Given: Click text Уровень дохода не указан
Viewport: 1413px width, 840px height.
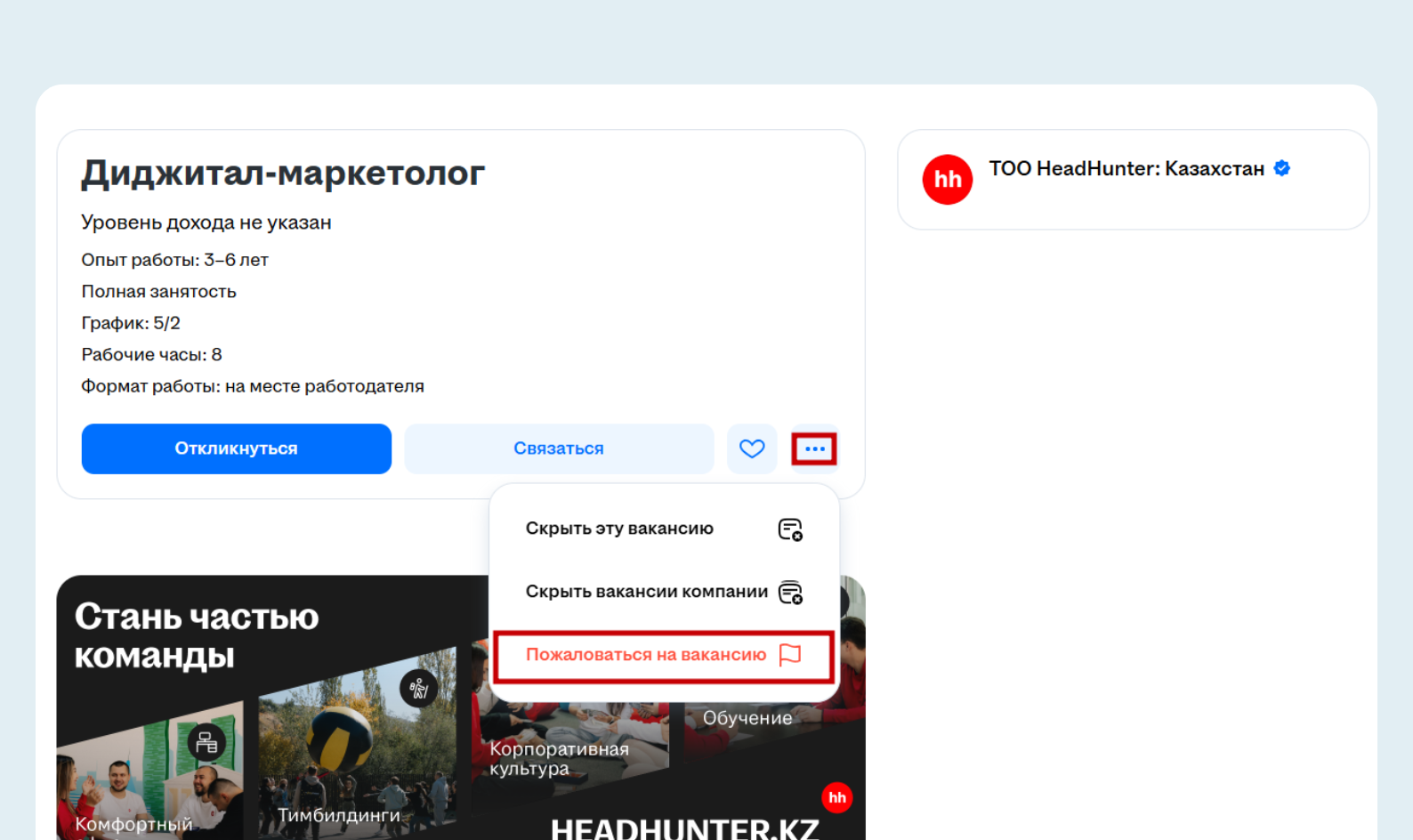Looking at the screenshot, I should pyautogui.click(x=206, y=222).
